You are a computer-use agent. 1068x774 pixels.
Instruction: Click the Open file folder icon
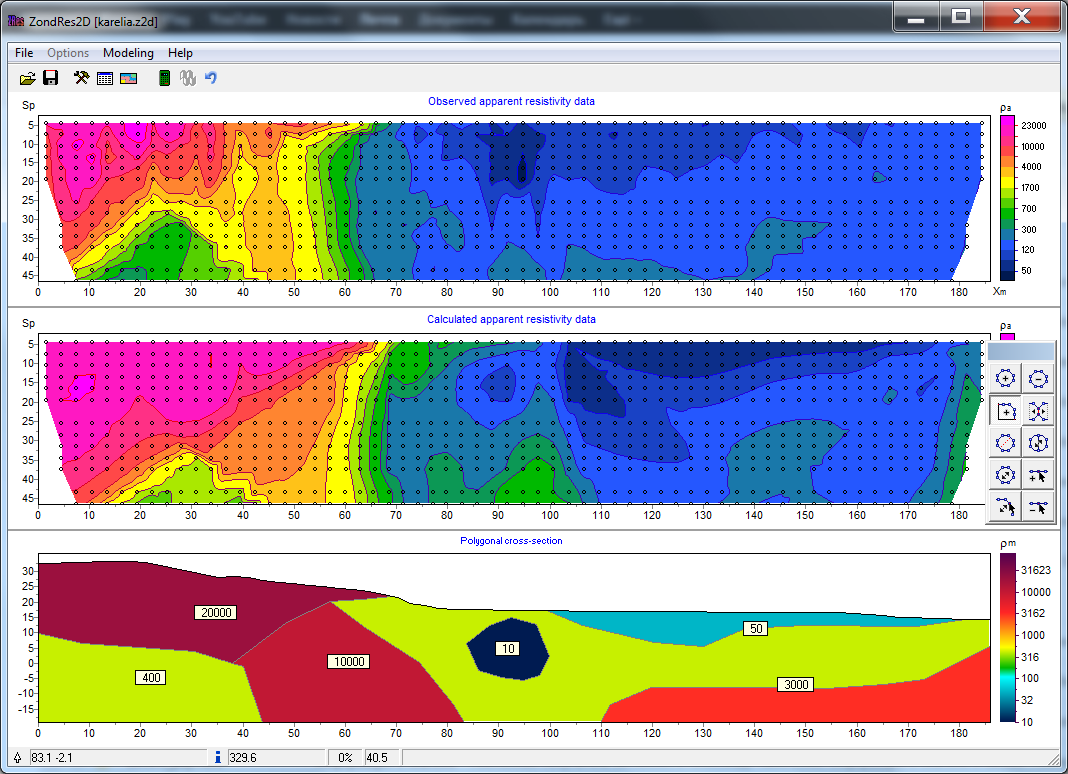tap(28, 78)
